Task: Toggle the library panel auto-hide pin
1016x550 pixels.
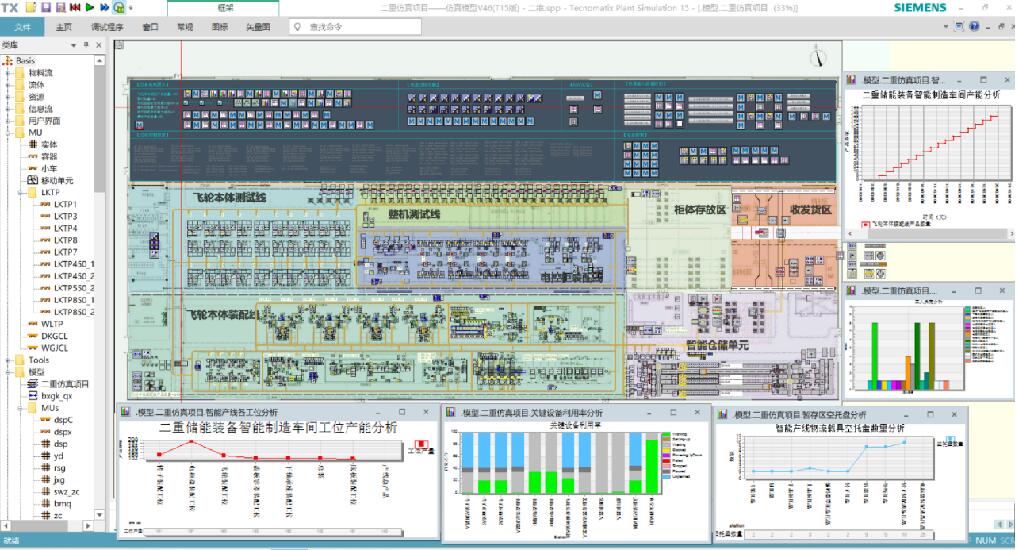Action: pyautogui.click(x=86, y=45)
